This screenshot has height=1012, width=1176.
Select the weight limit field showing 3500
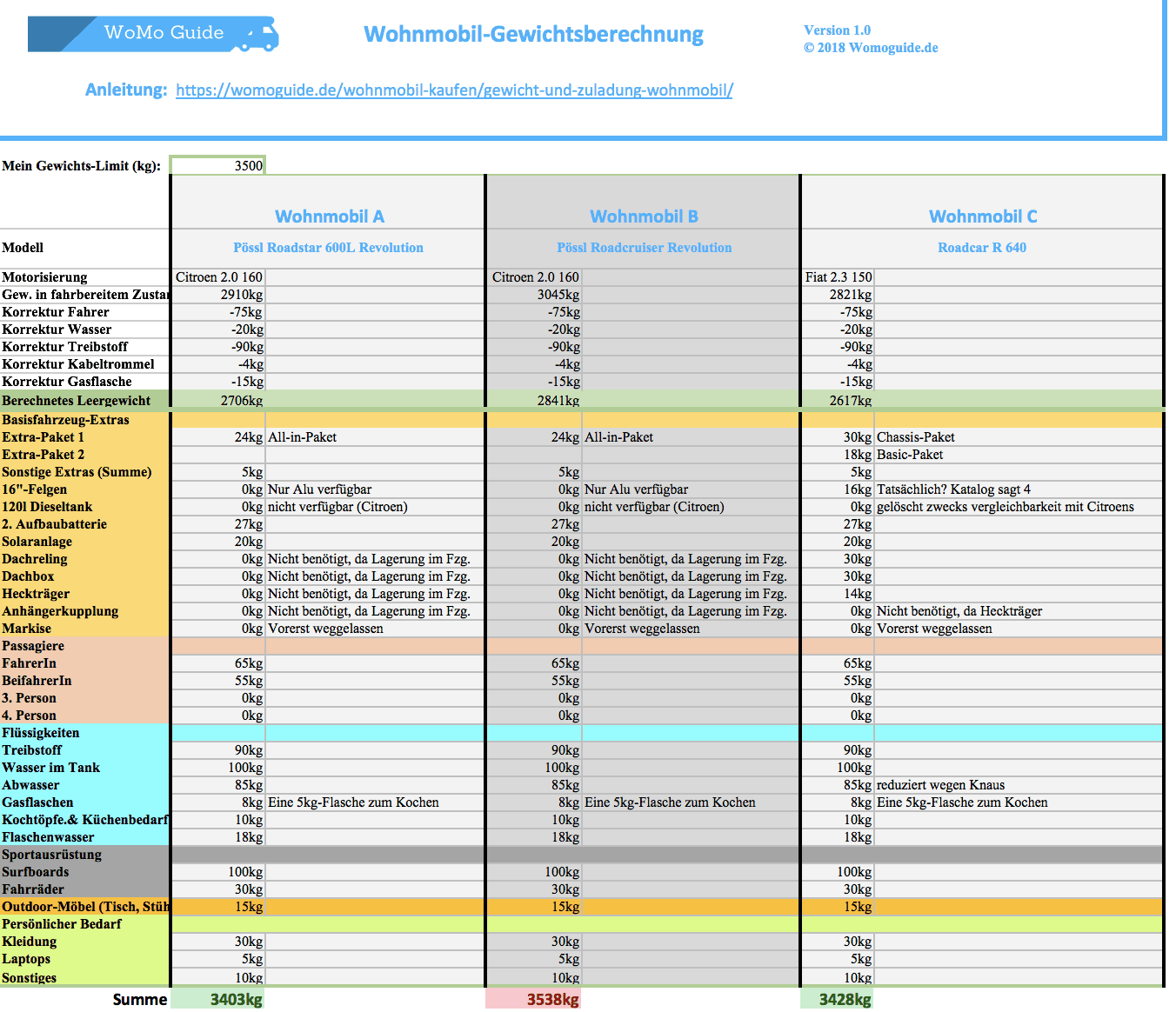tap(217, 165)
